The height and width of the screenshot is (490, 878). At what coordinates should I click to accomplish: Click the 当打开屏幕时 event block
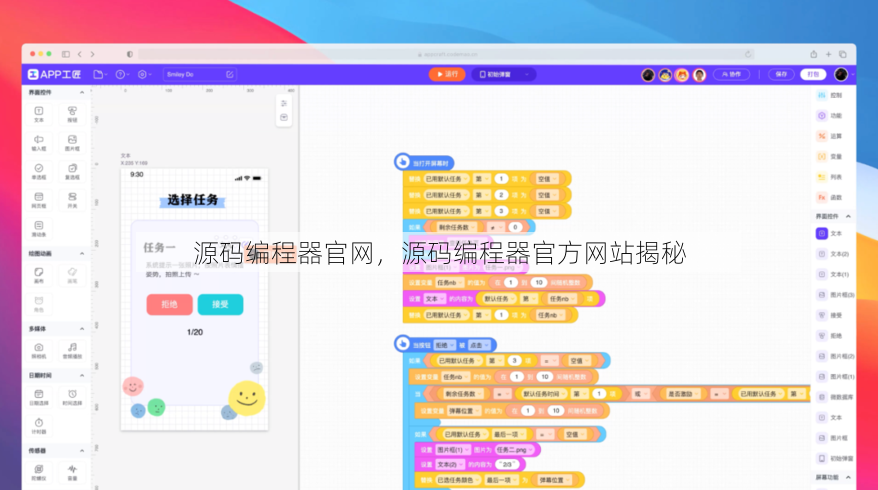coord(424,163)
